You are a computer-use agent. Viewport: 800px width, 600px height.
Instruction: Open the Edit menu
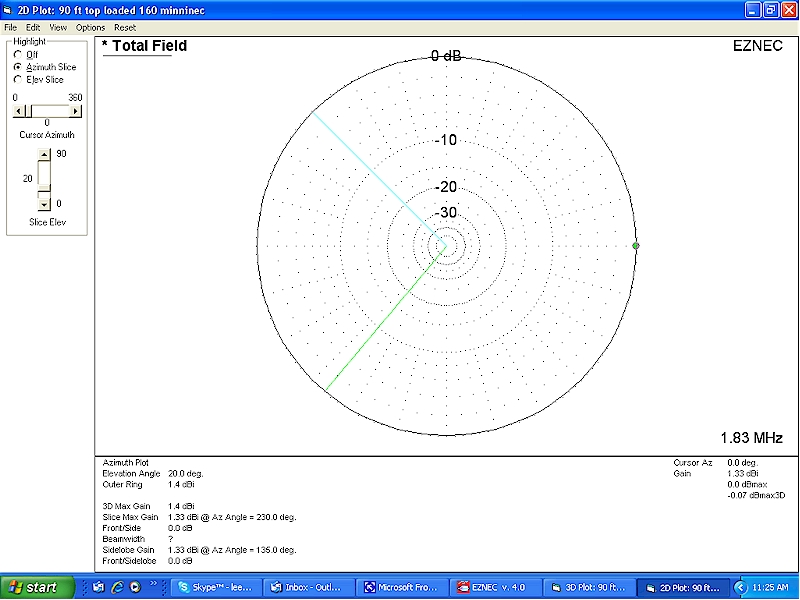point(33,27)
